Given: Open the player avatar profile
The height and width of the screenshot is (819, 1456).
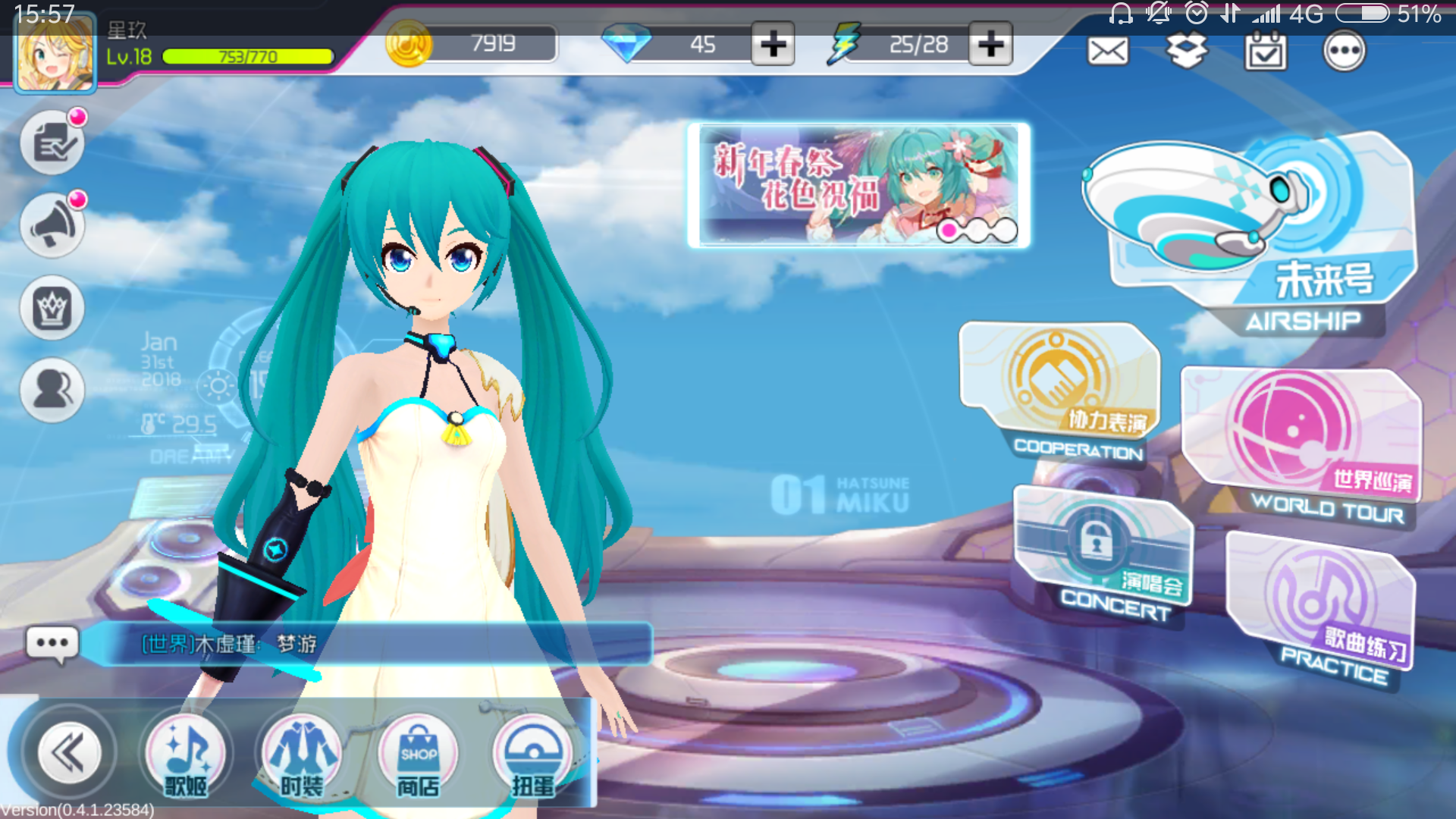Looking at the screenshot, I should pos(55,55).
